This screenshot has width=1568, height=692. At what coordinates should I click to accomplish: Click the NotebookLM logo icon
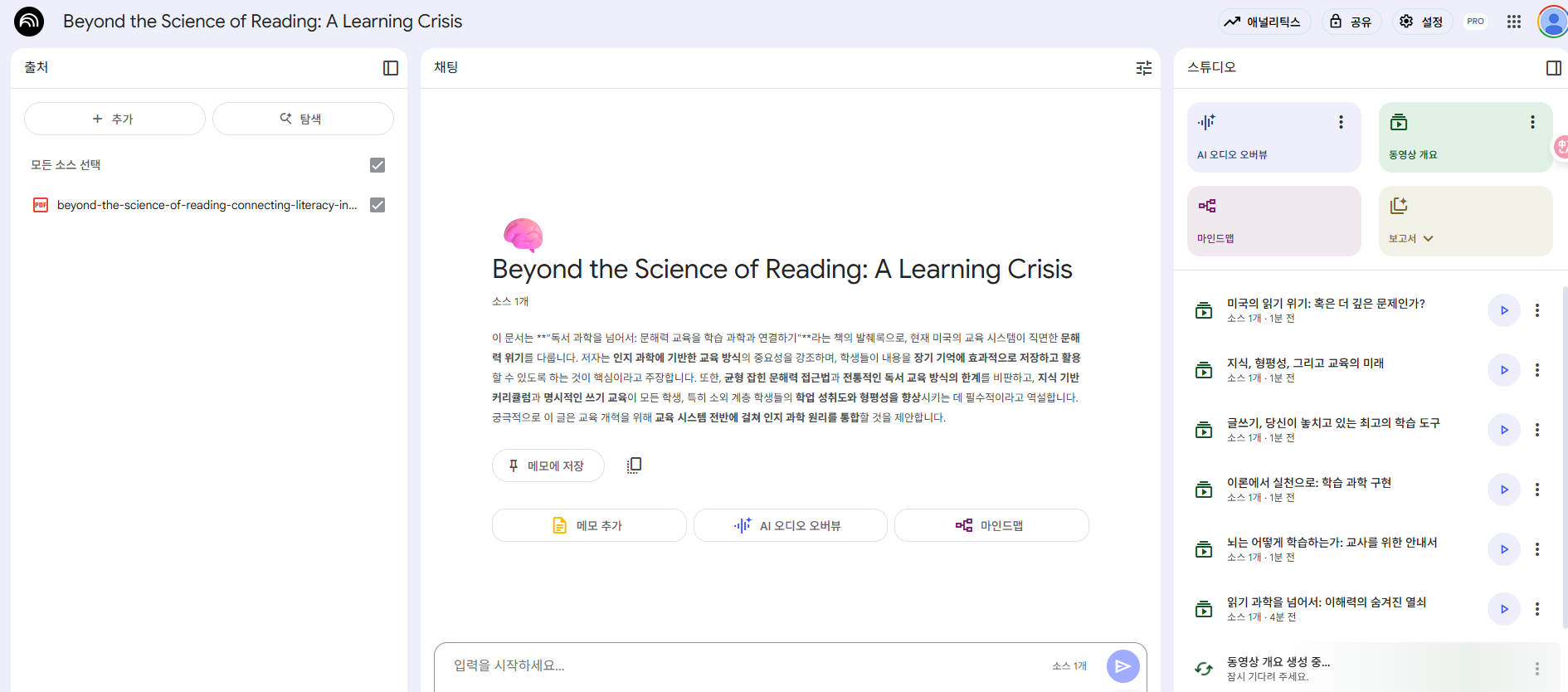pos(29,22)
